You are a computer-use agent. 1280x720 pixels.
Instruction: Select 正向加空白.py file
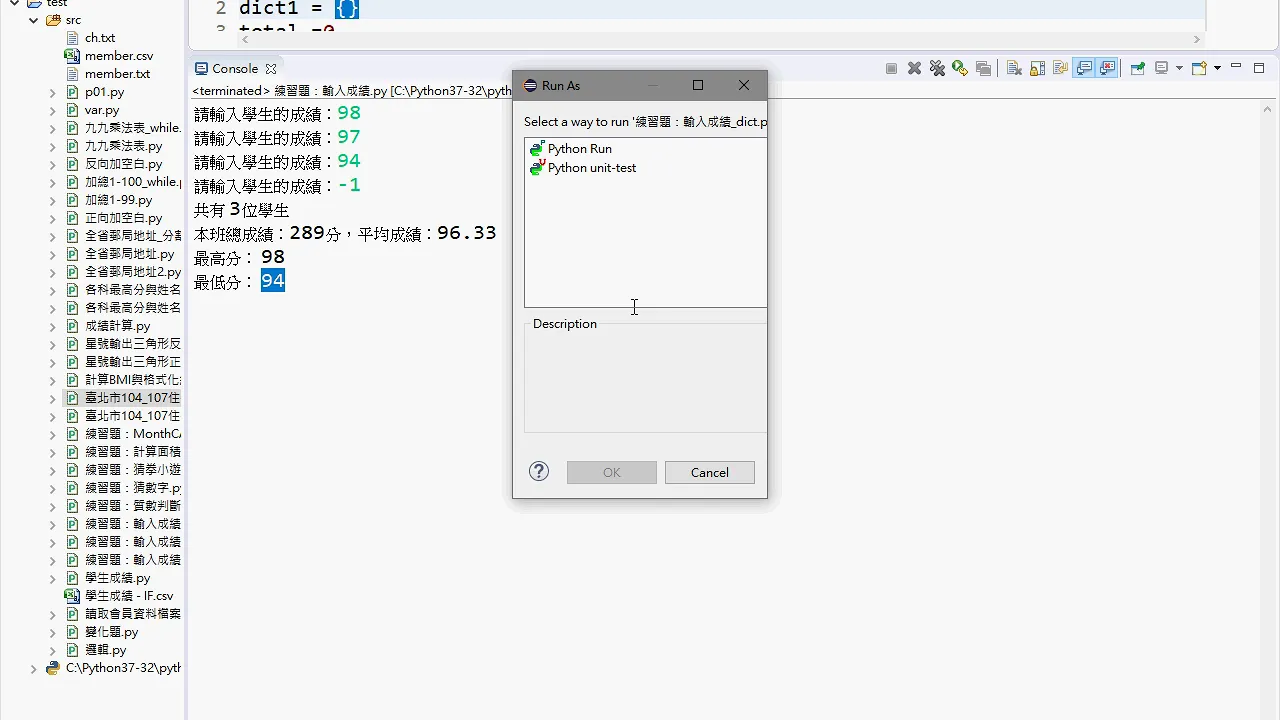click(123, 218)
